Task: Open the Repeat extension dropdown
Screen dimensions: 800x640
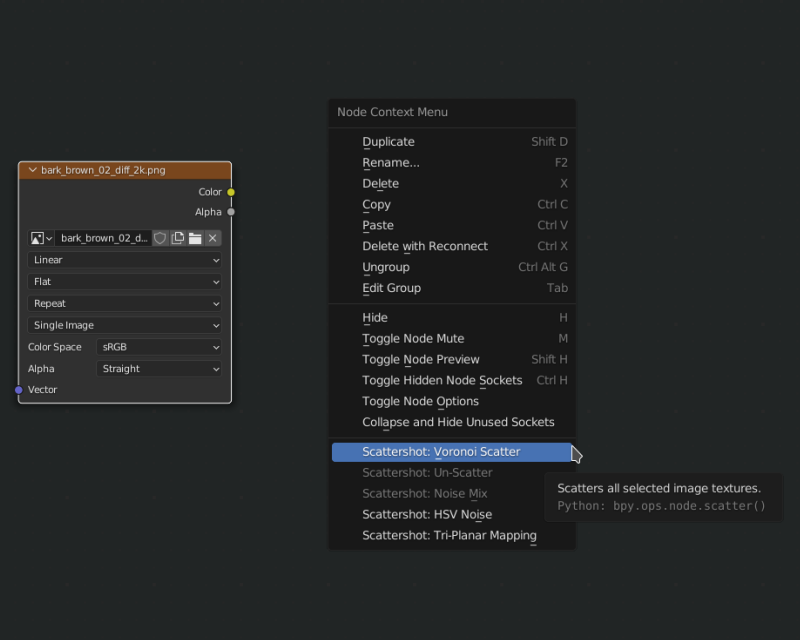Action: (125, 303)
